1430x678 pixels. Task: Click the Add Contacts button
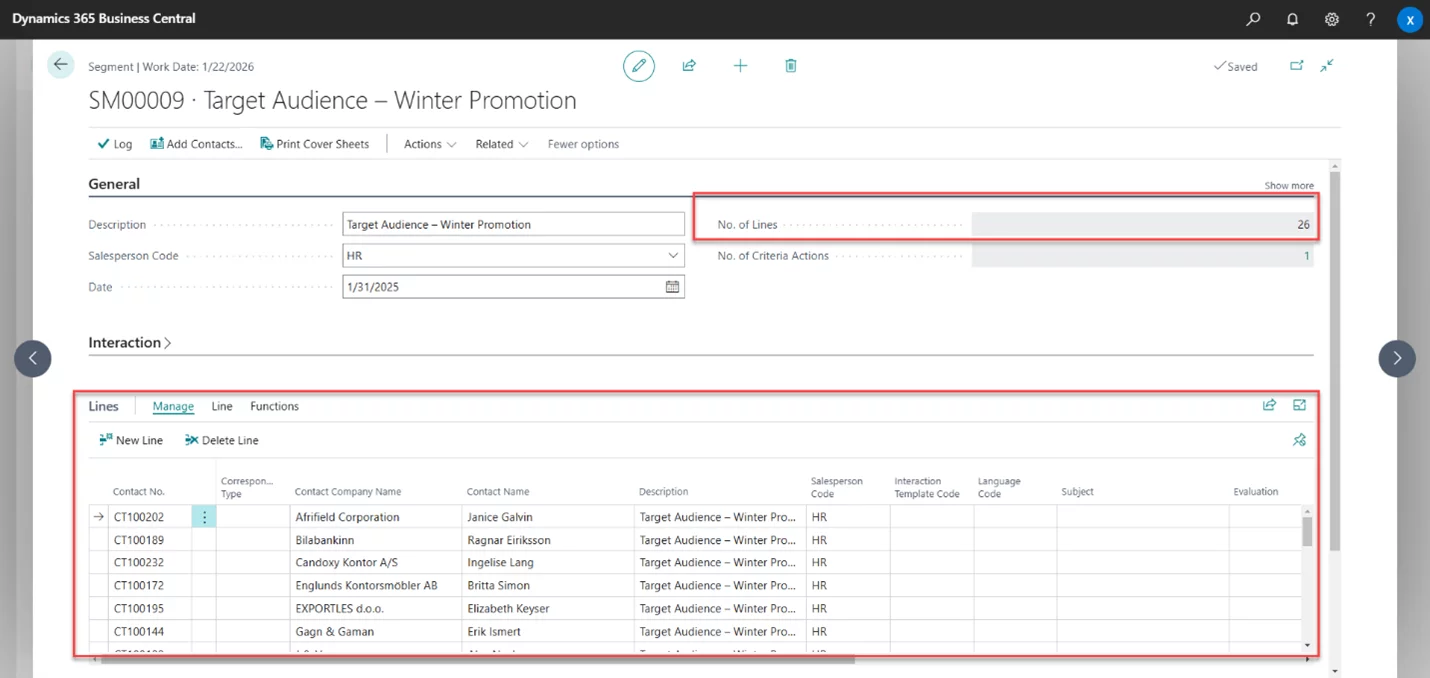coord(196,144)
